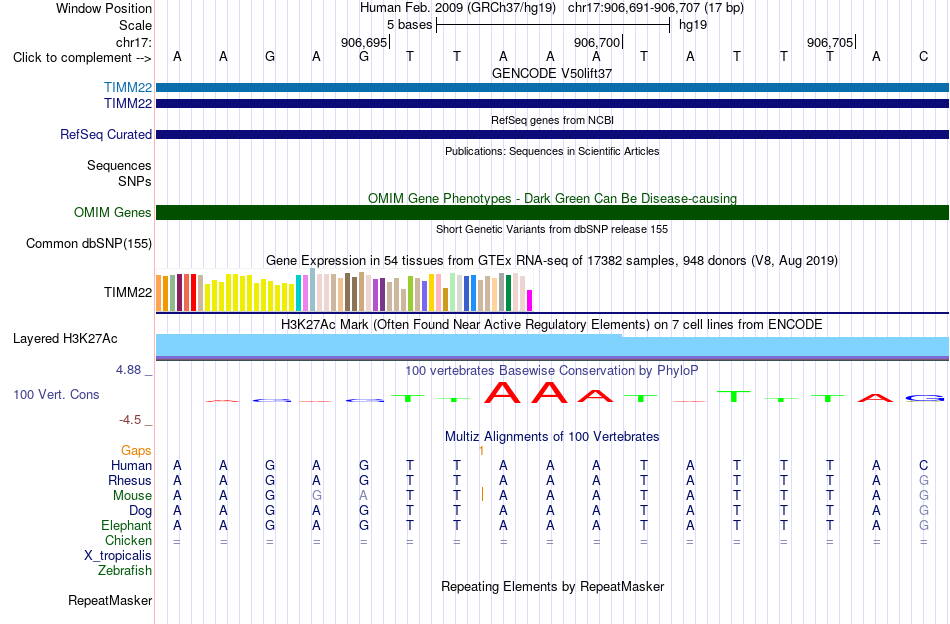Click the Elephant species label

(x=127, y=525)
